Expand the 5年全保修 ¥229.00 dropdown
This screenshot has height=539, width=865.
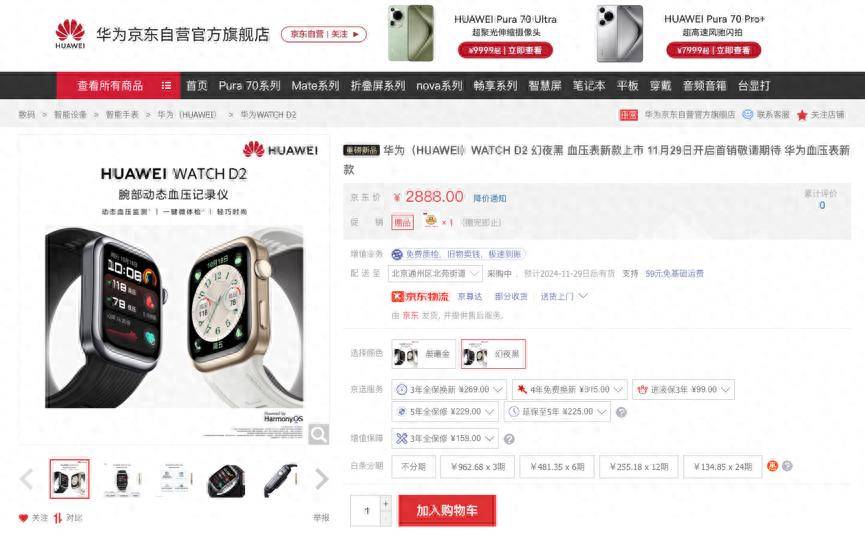(445, 412)
